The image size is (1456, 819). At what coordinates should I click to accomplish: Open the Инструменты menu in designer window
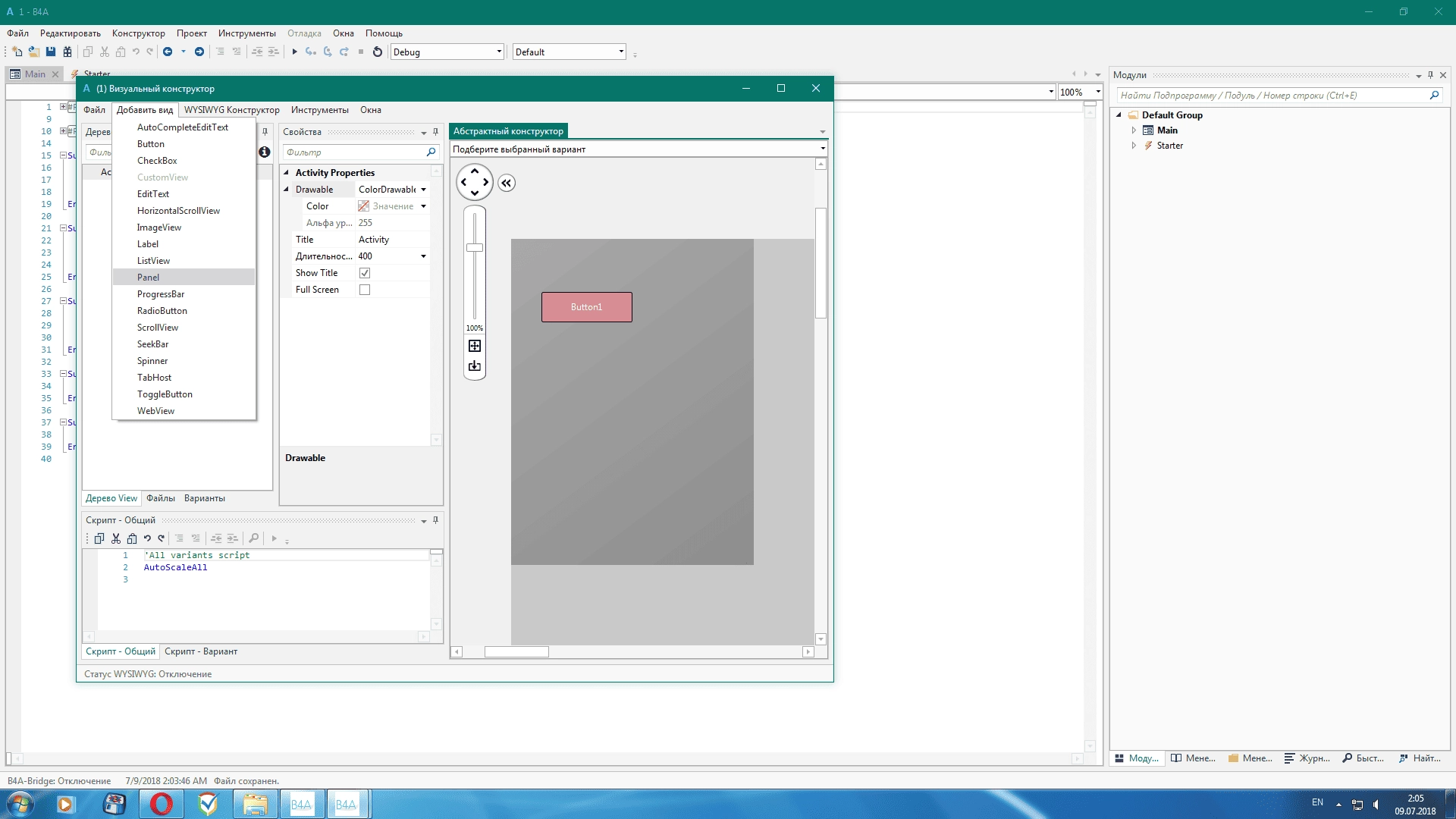coord(320,110)
